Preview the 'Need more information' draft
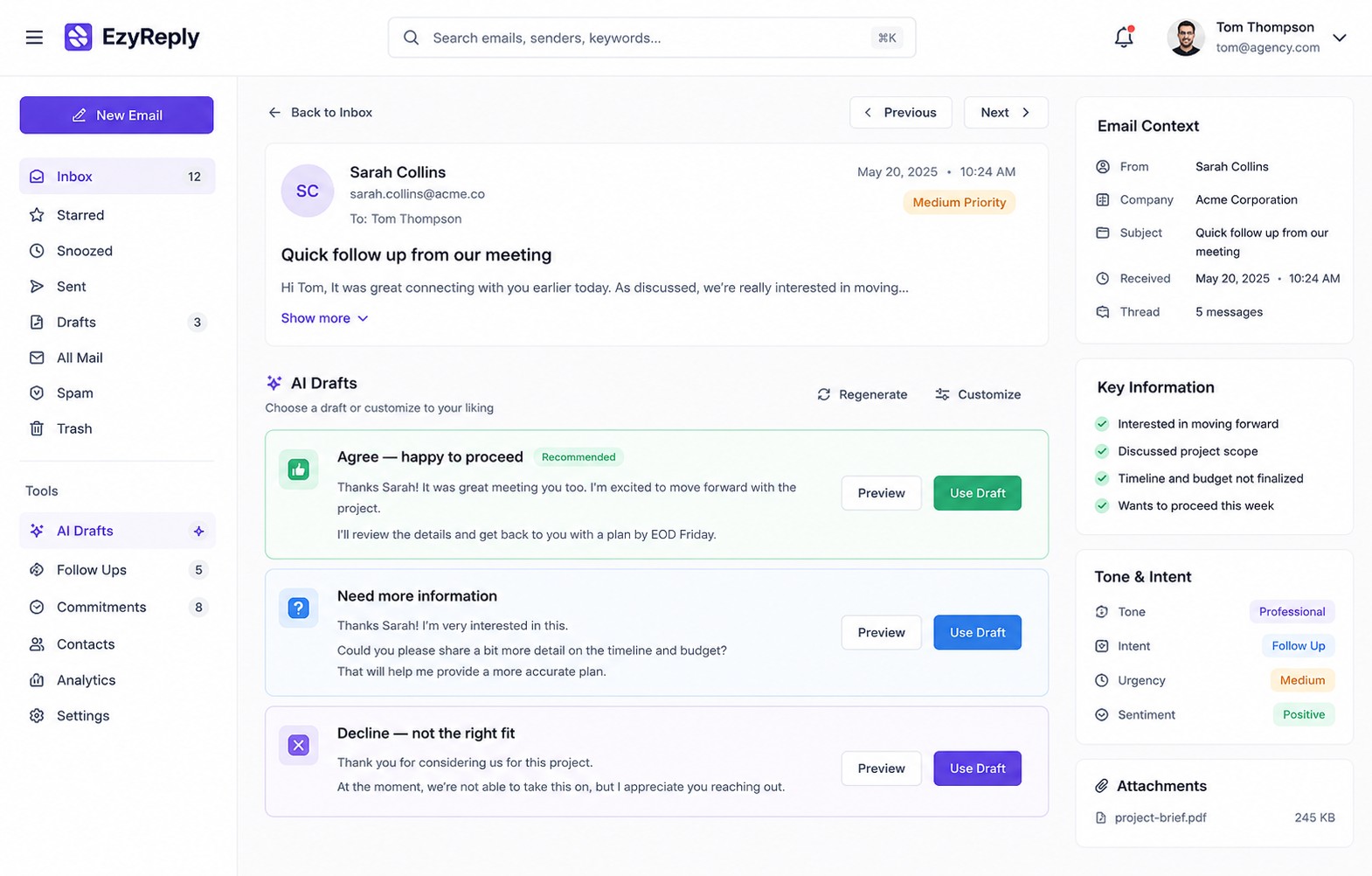 881,632
